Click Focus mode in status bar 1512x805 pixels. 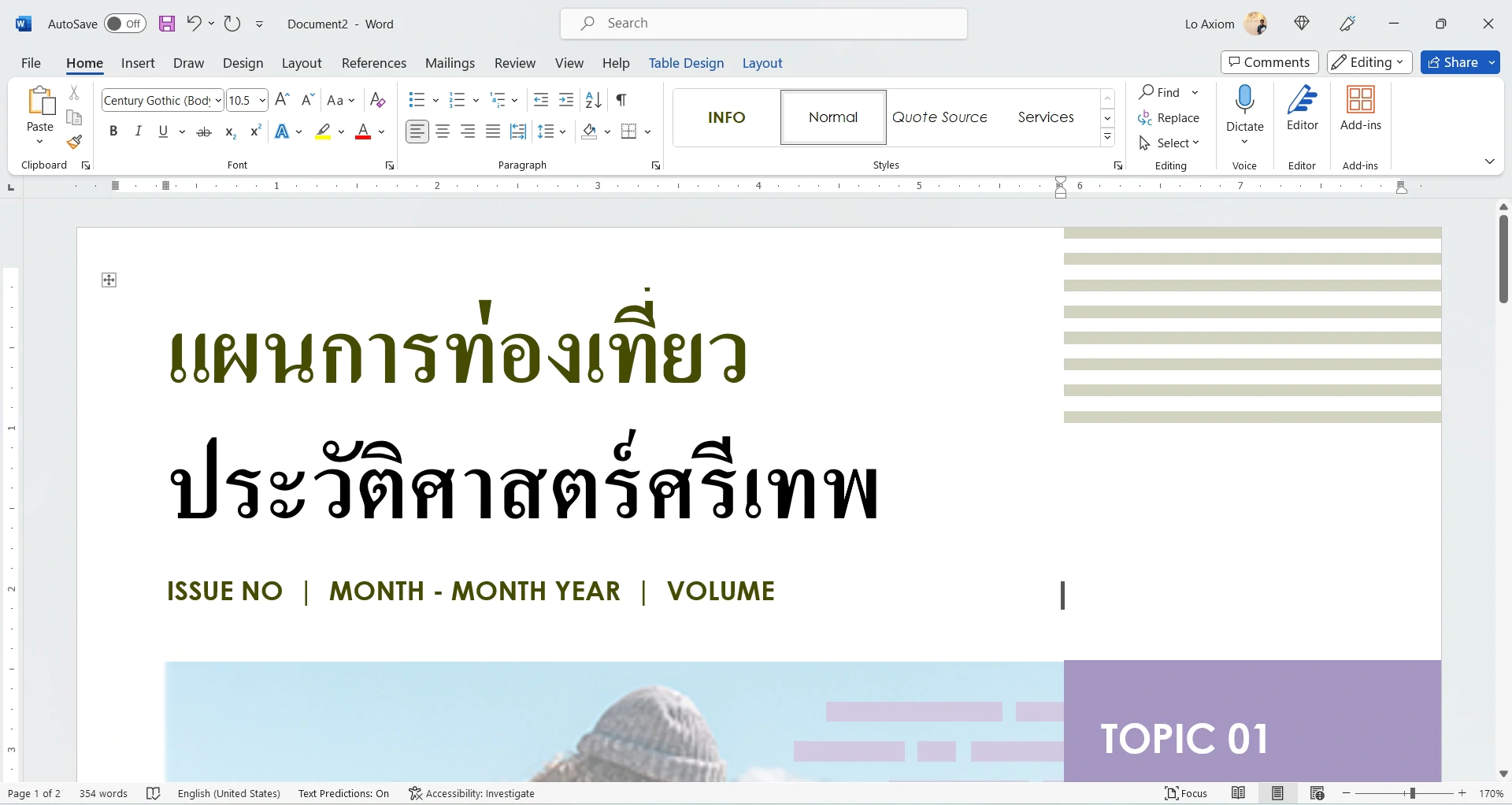(1186, 793)
